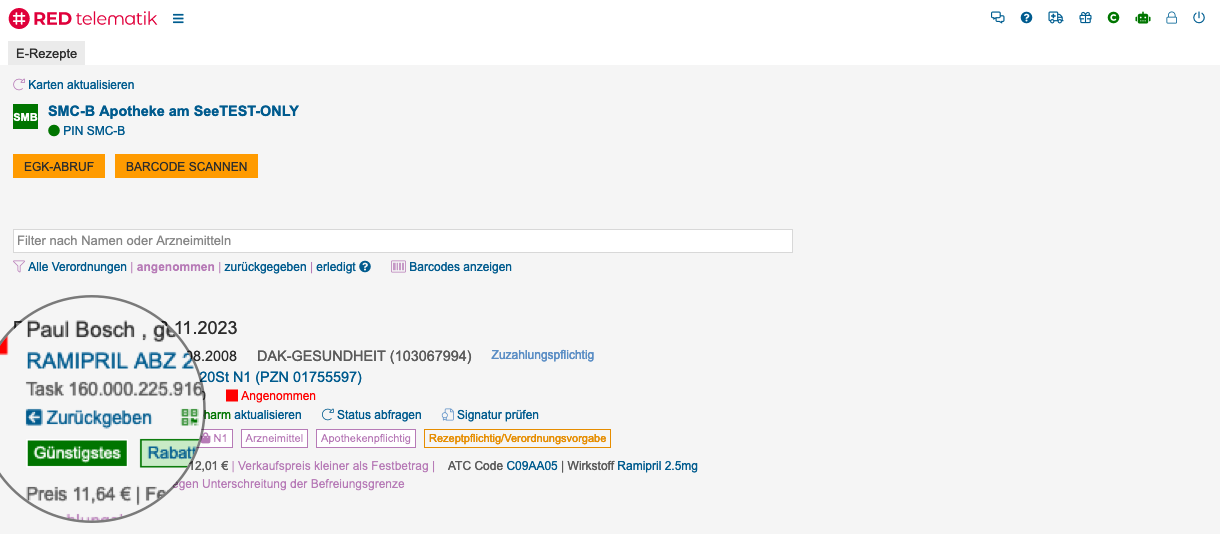The height and width of the screenshot is (534, 1220).
Task: Click Signatur prüfen link
Action: [498, 415]
